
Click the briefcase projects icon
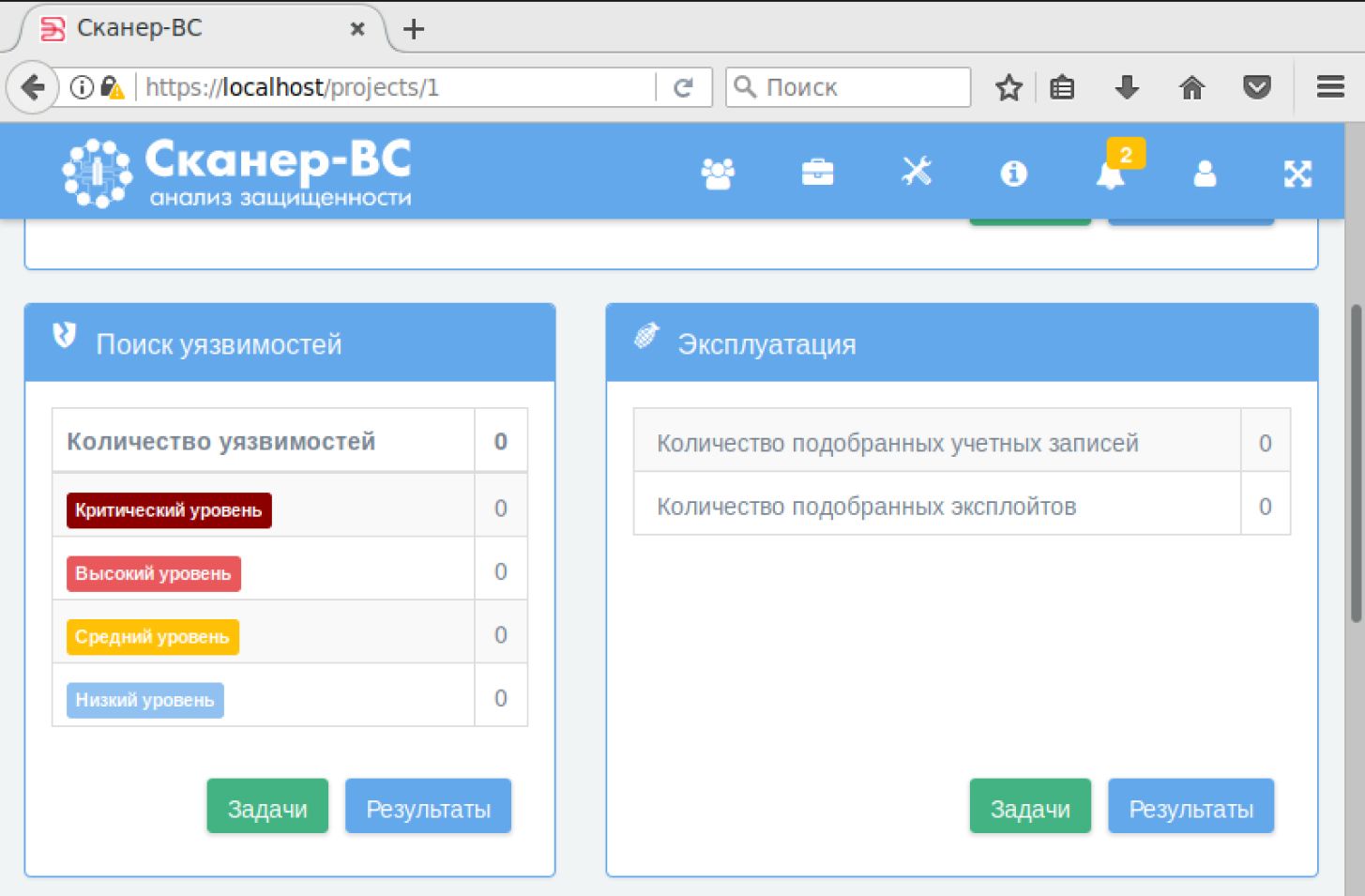click(x=817, y=173)
